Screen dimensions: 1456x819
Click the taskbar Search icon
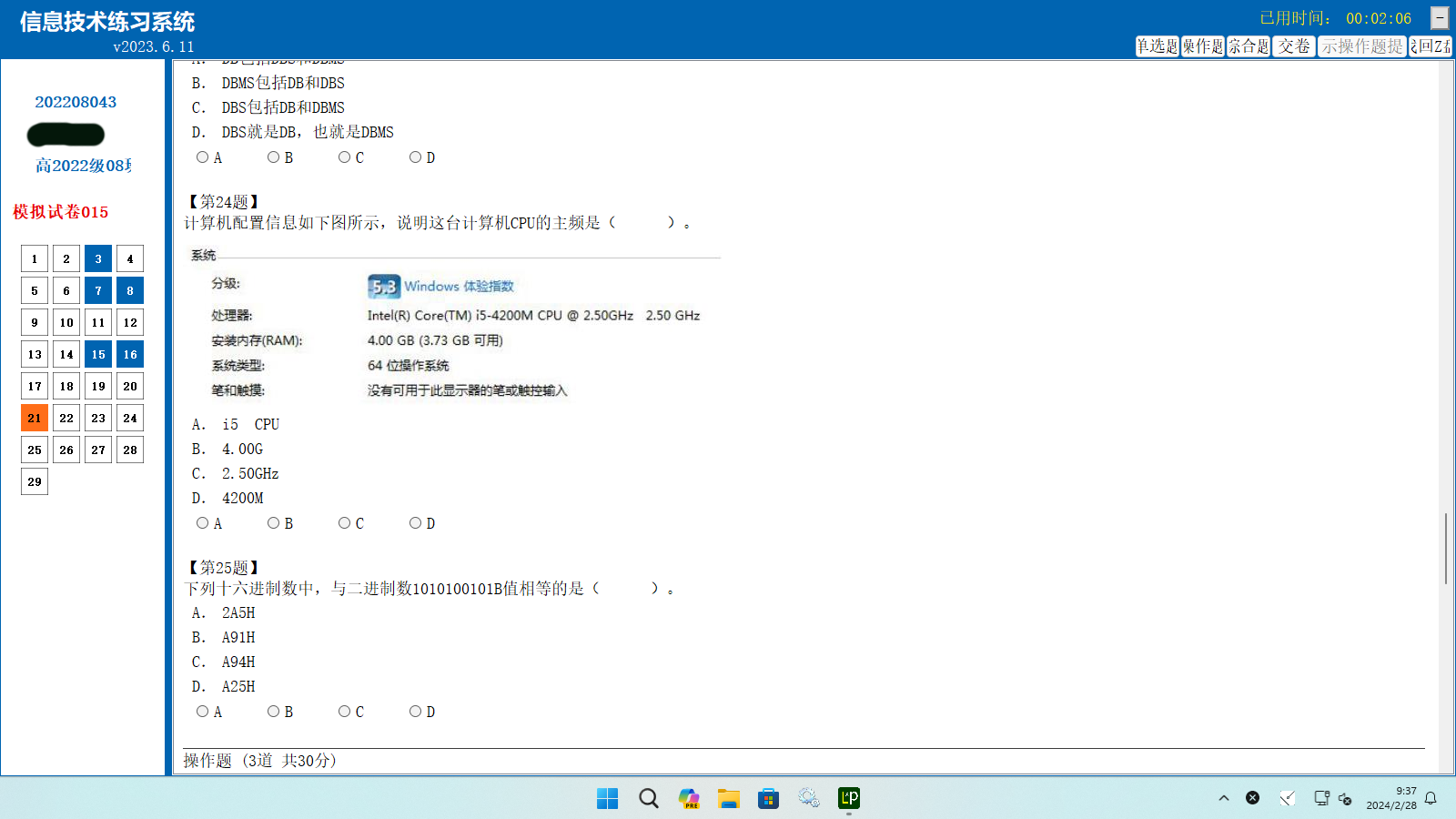[648, 798]
